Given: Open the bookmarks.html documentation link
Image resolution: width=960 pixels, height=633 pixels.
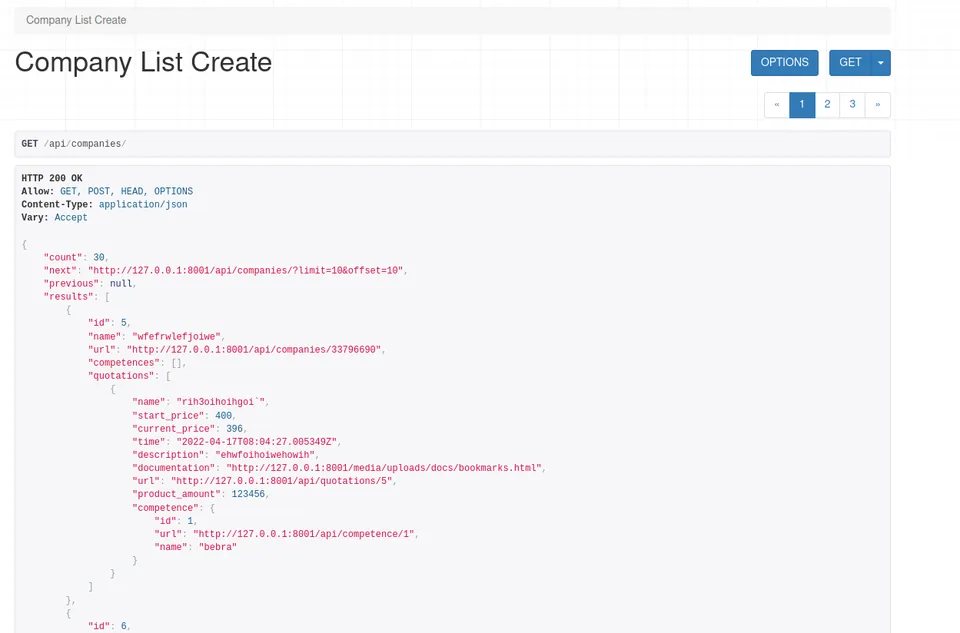Looking at the screenshot, I should pos(384,468).
